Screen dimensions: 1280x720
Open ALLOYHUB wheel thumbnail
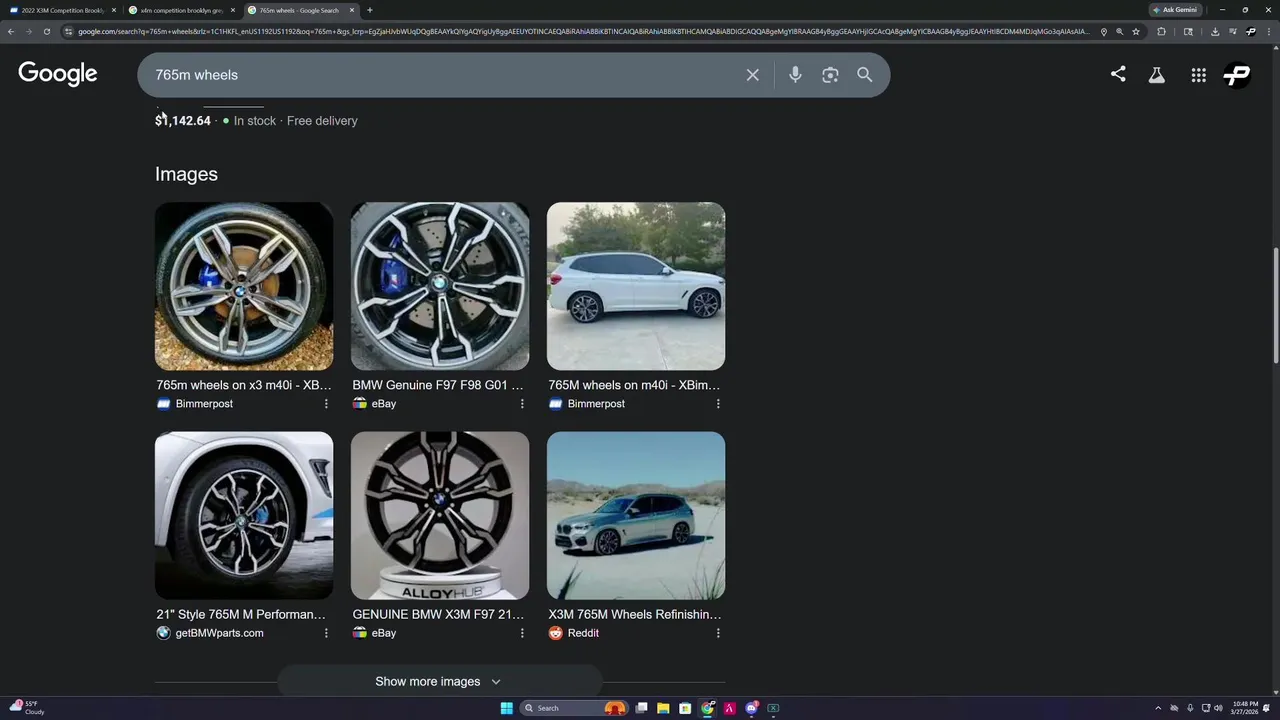[x=440, y=515]
